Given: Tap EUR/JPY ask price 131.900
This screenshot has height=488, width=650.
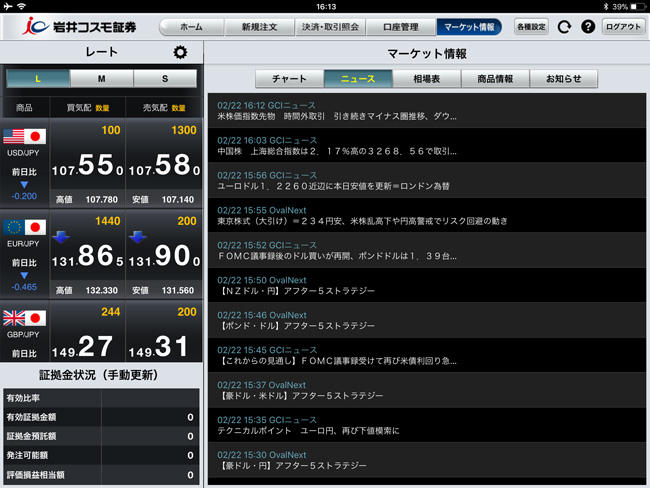Looking at the screenshot, I should click(x=164, y=256).
